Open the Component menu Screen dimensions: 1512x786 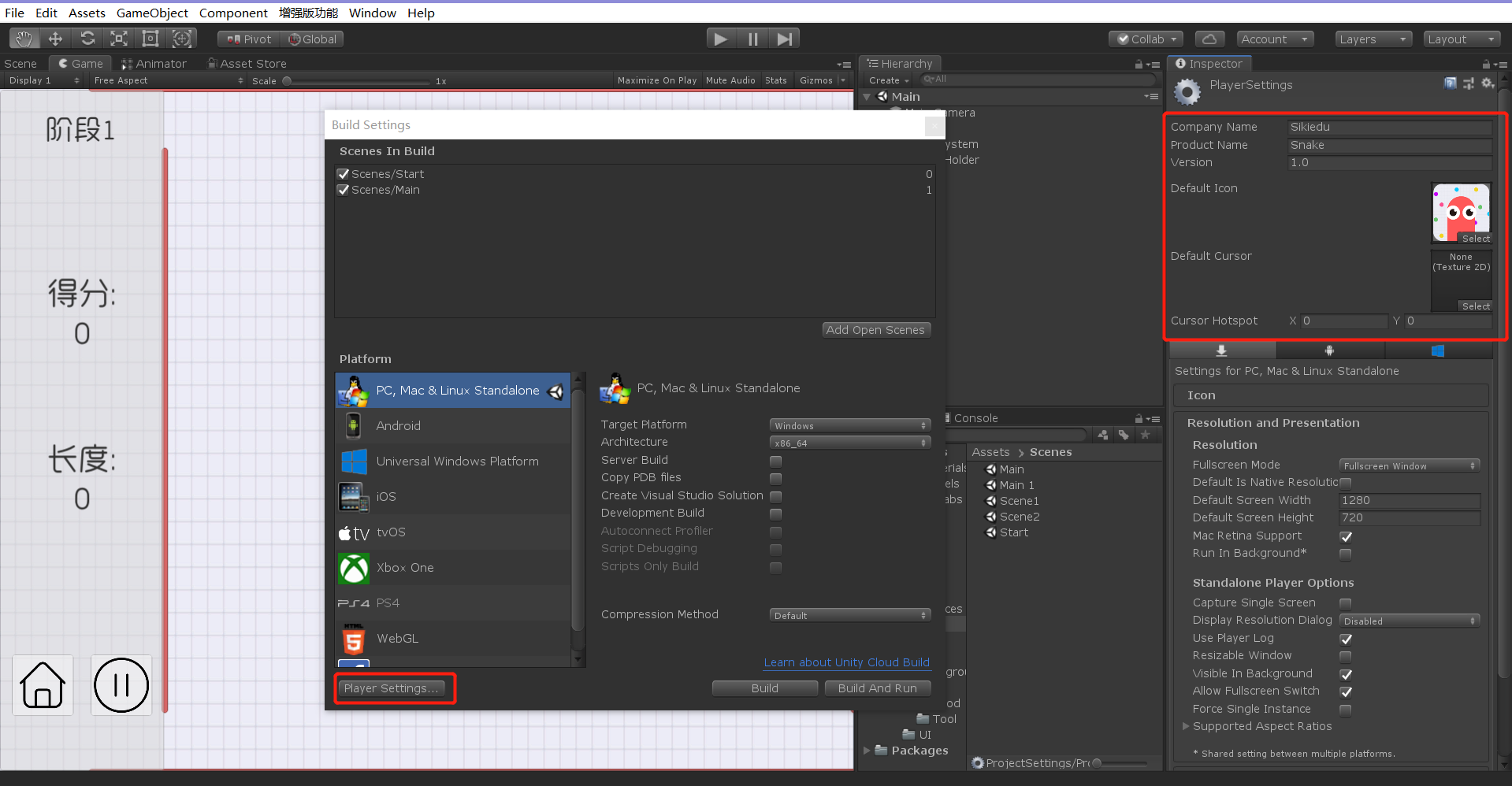pos(233,13)
